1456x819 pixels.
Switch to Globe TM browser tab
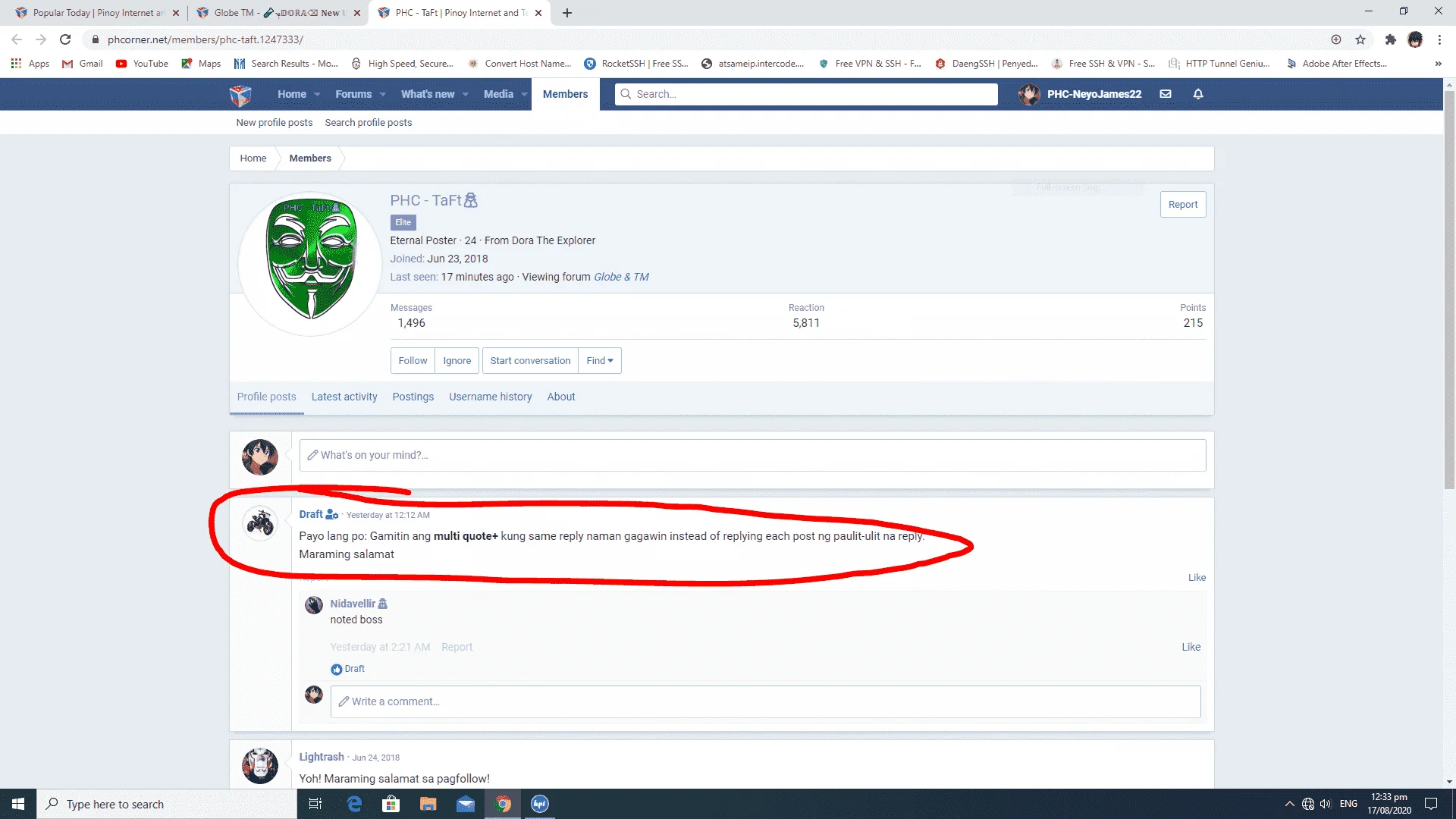point(277,13)
